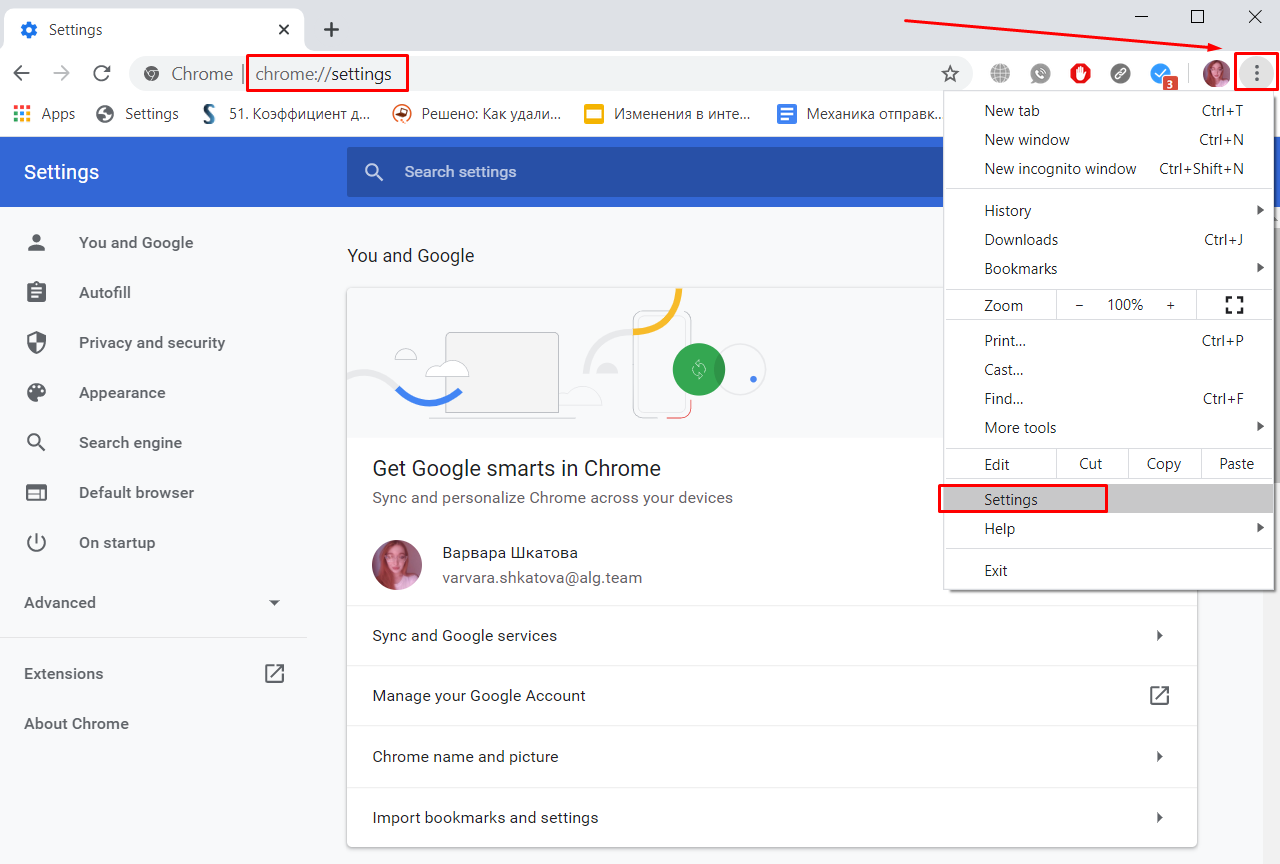Expand the History submenu

click(1109, 211)
